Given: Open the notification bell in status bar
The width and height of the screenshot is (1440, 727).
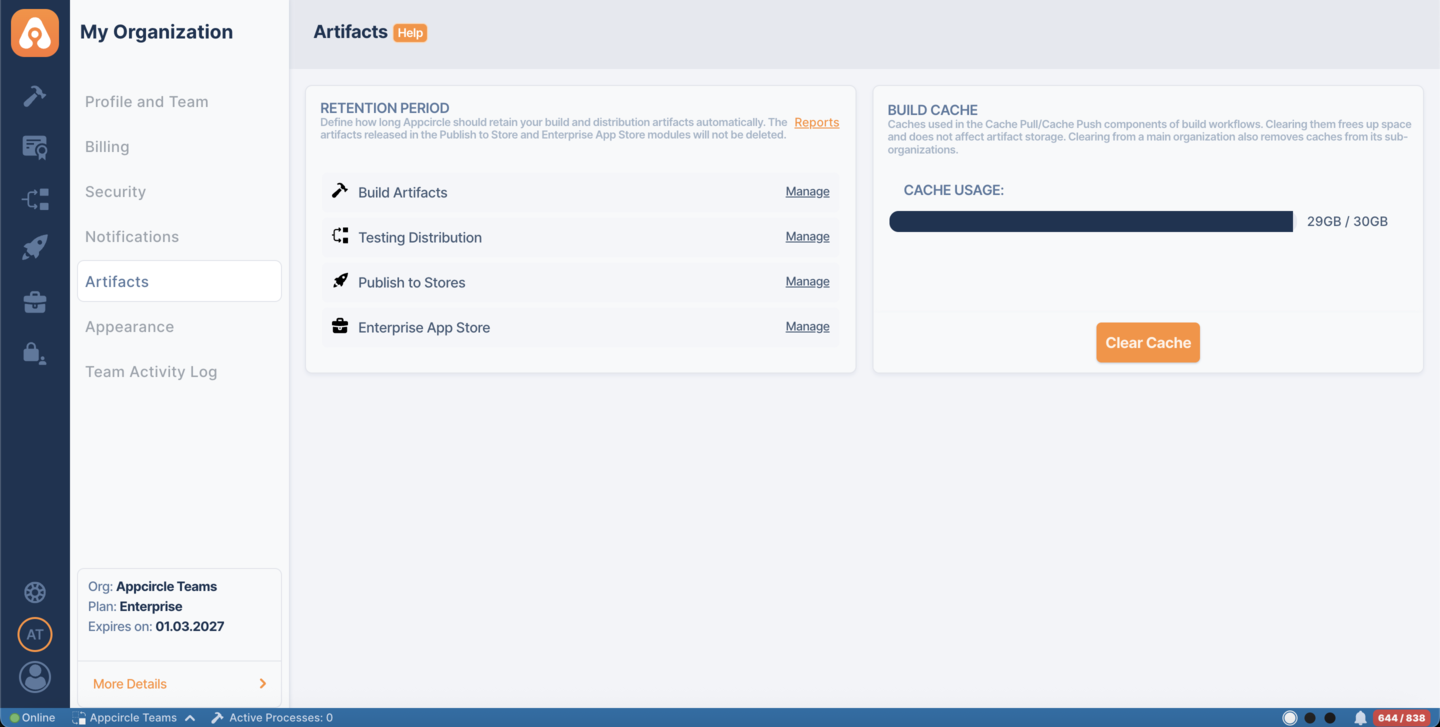Looking at the screenshot, I should pyautogui.click(x=1360, y=717).
